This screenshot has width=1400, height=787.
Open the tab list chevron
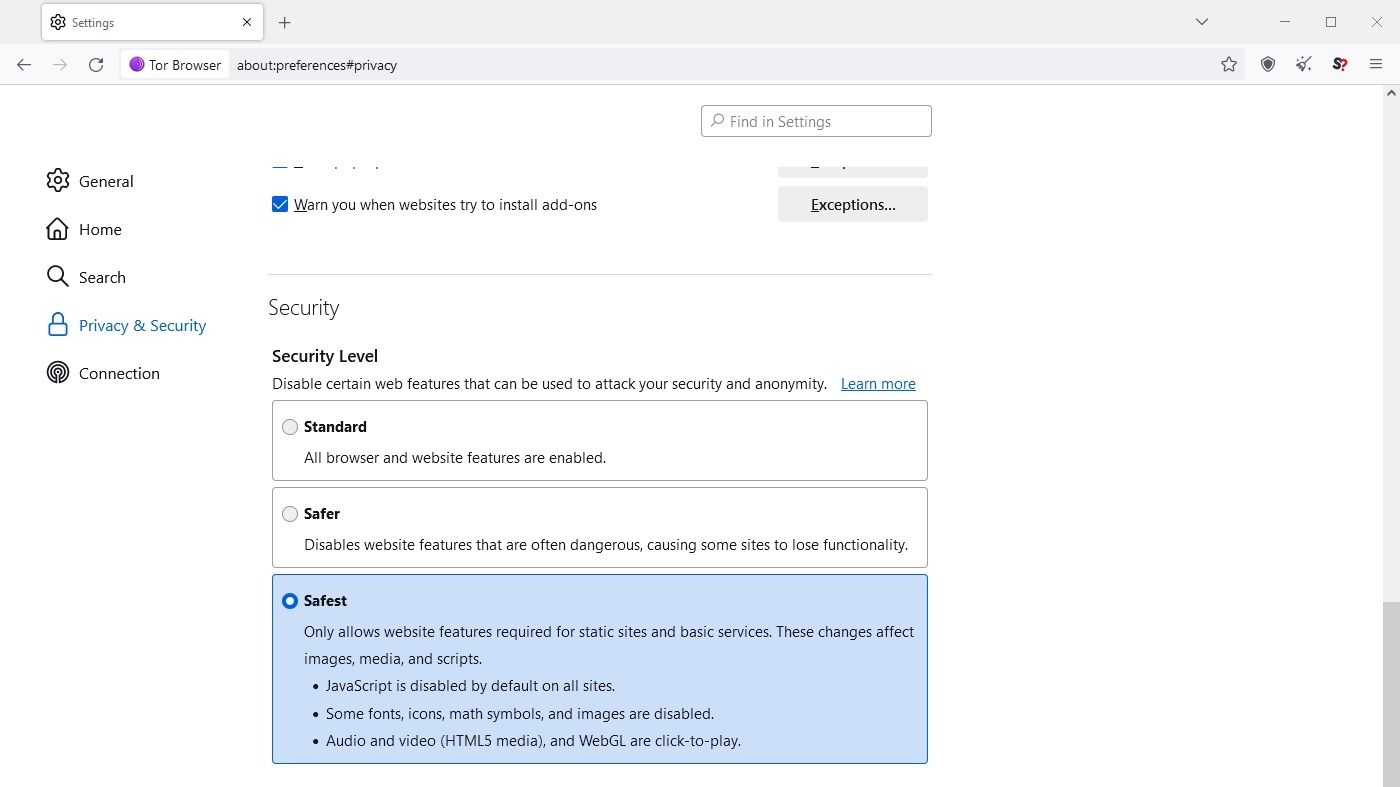tap(1201, 21)
